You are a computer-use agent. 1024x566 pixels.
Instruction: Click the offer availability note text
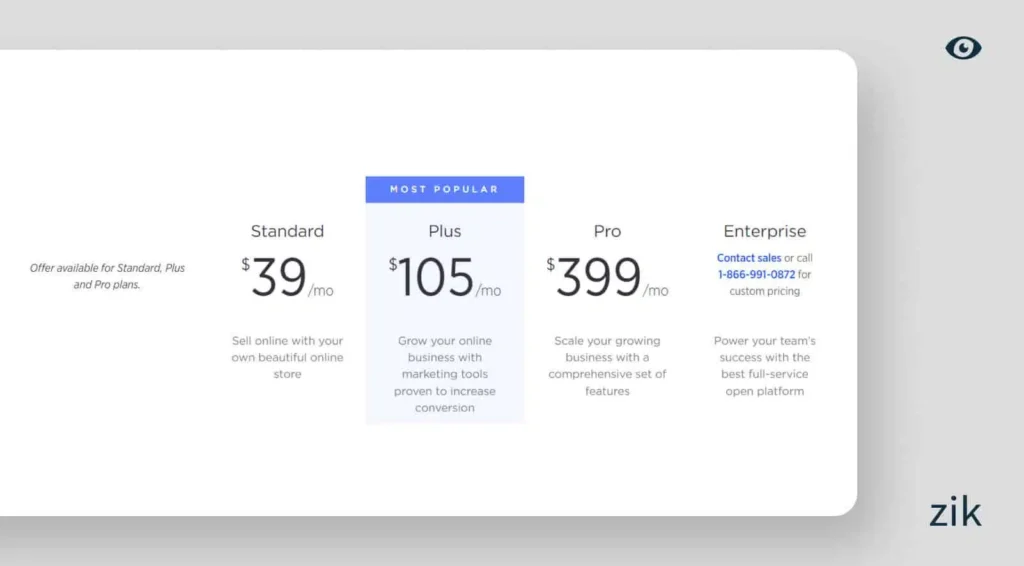(x=107, y=276)
